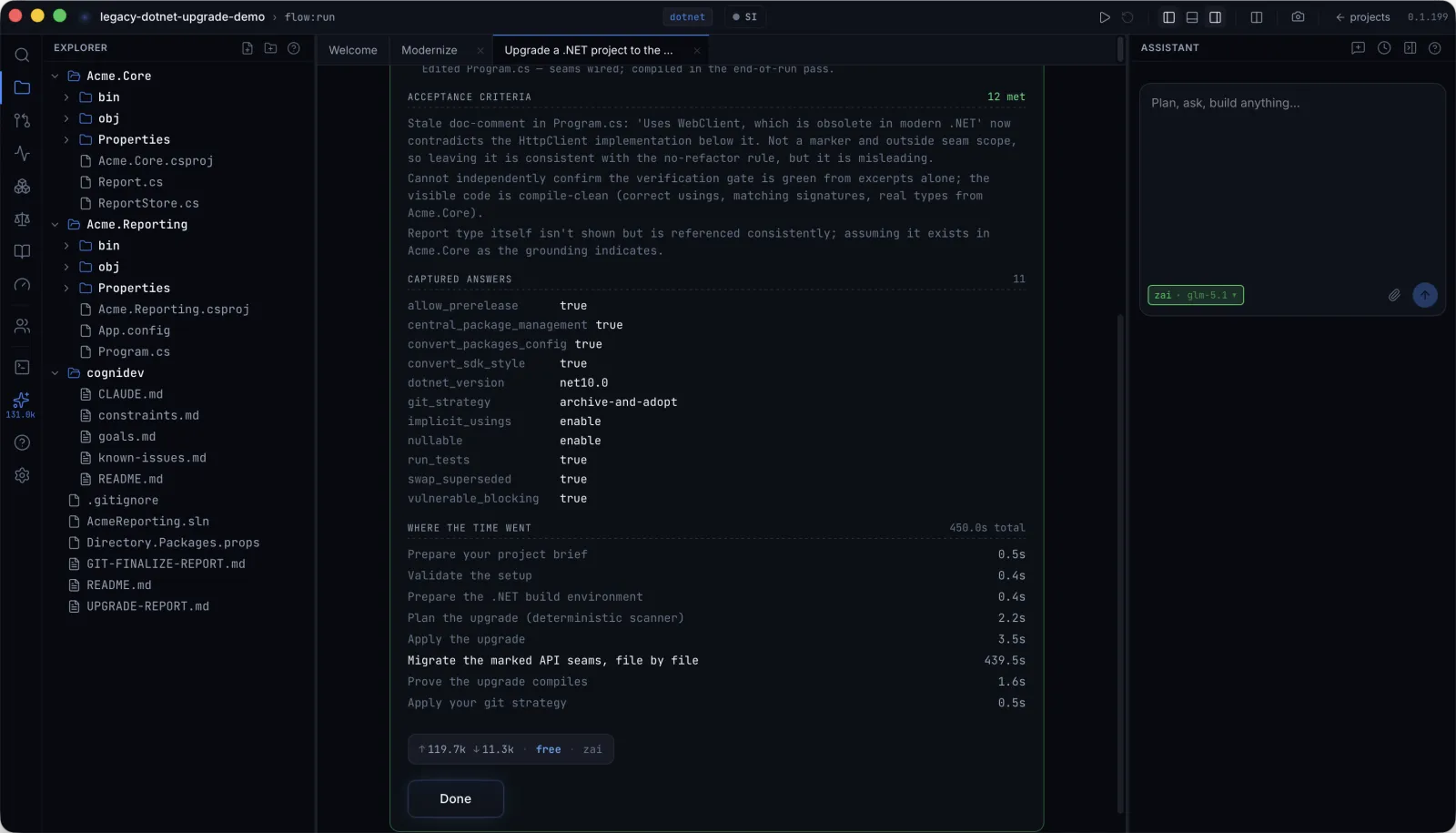Click the sparkle AI icon showing 131.0k
The width and height of the screenshot is (1456, 833).
pos(22,404)
